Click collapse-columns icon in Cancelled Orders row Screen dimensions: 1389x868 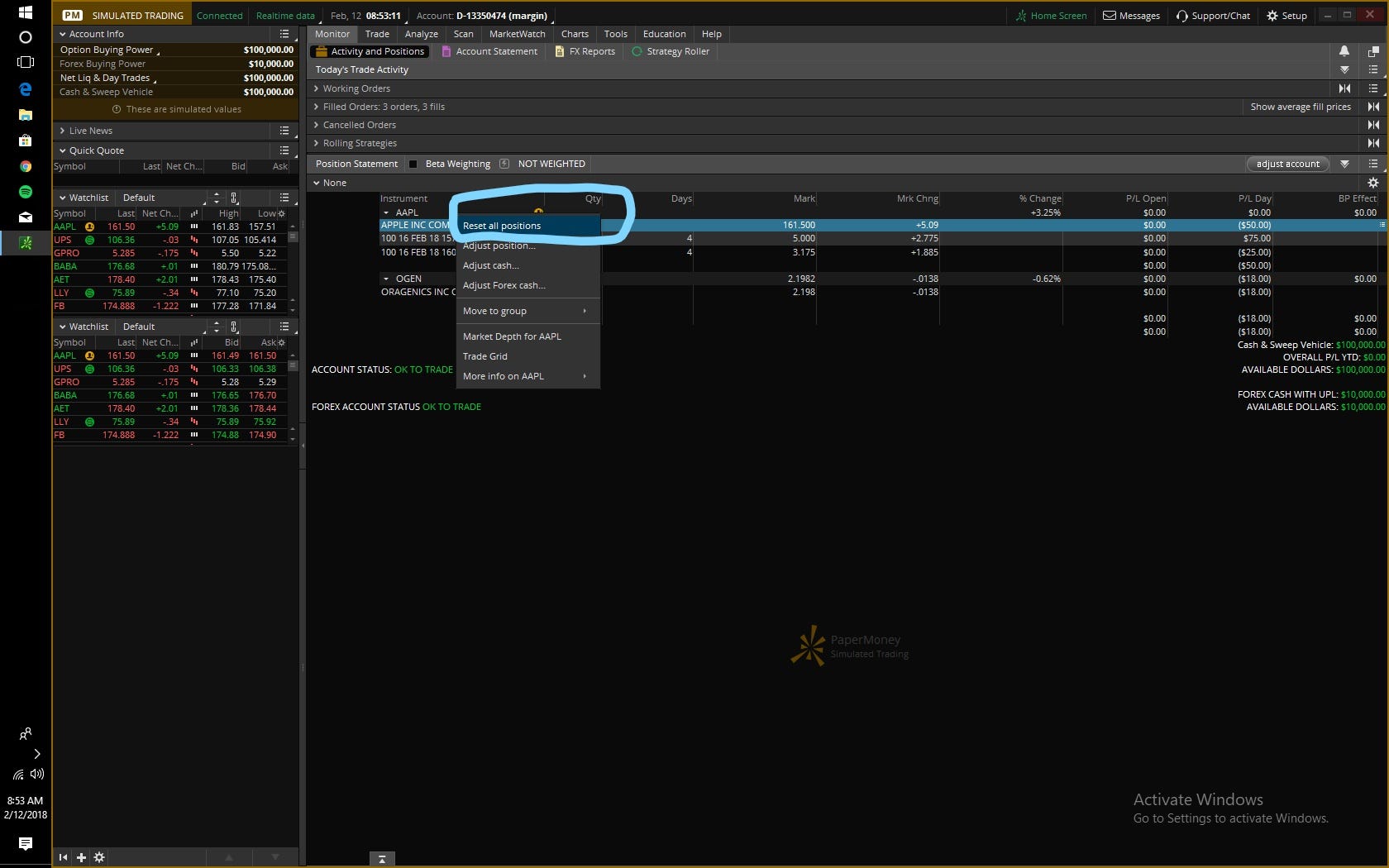point(1373,125)
